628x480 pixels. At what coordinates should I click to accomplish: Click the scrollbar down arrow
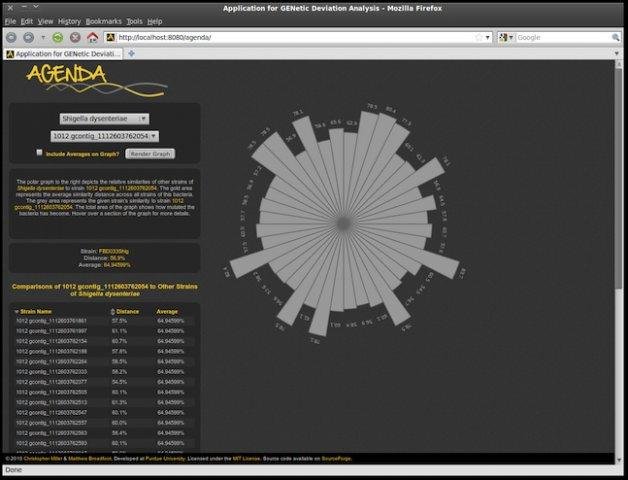click(x=619, y=460)
